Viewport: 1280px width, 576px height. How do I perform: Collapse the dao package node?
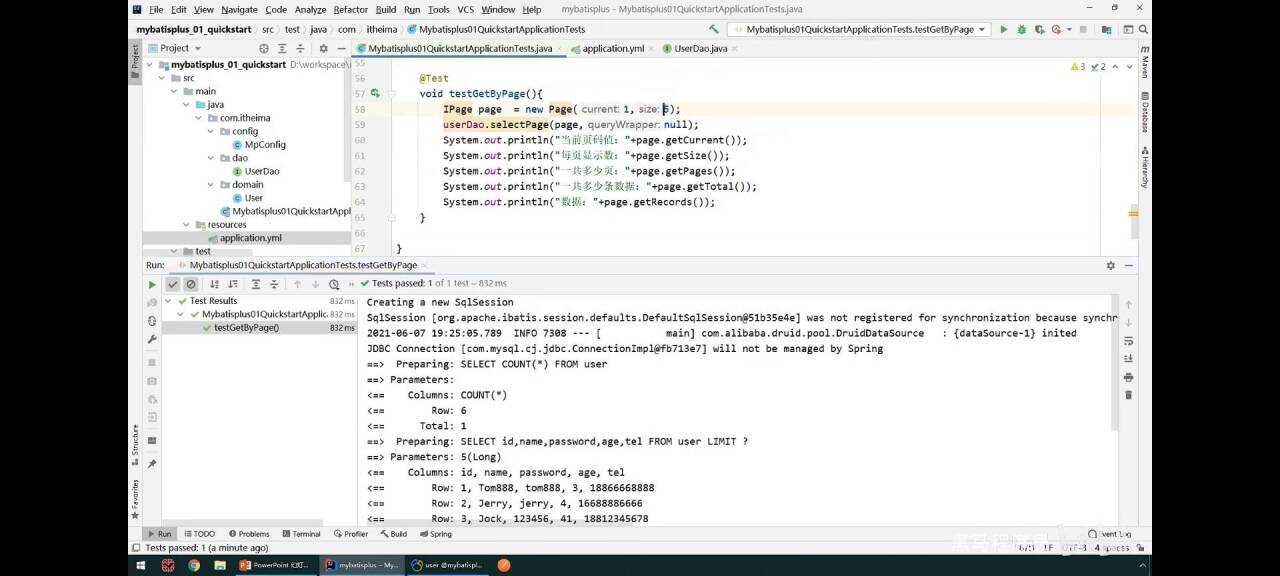point(211,158)
